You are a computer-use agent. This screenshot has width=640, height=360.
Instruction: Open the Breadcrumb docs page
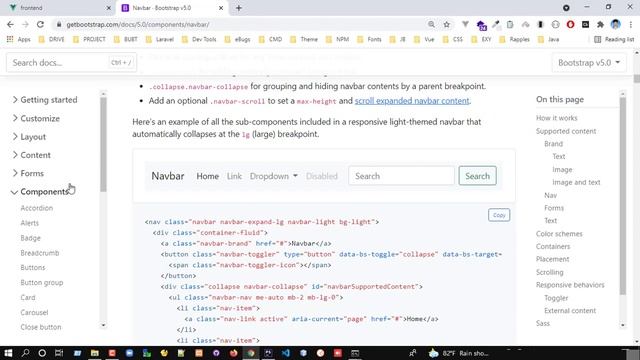pos(40,253)
